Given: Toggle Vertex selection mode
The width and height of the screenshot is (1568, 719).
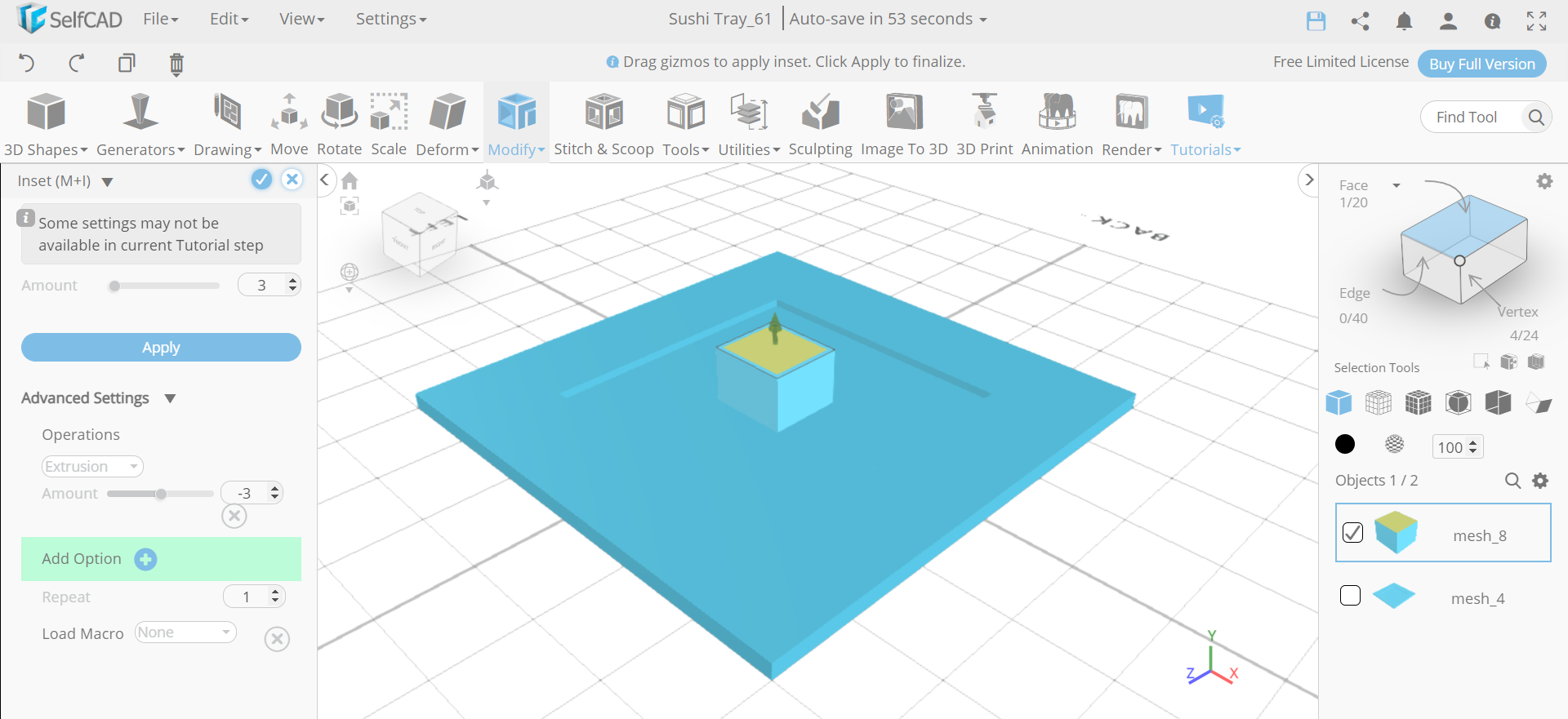Looking at the screenshot, I should (x=1517, y=312).
